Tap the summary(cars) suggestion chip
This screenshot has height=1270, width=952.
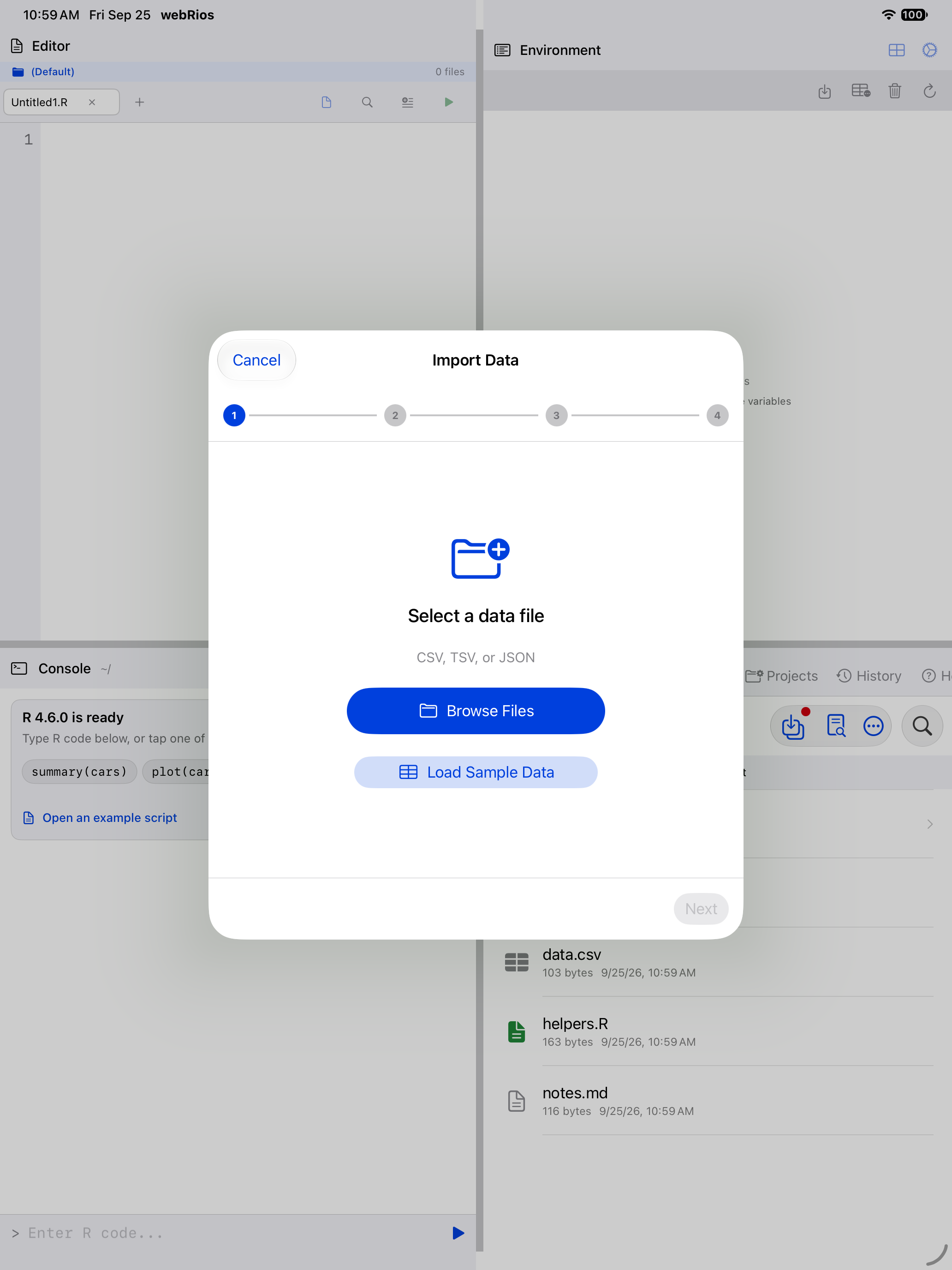79,772
